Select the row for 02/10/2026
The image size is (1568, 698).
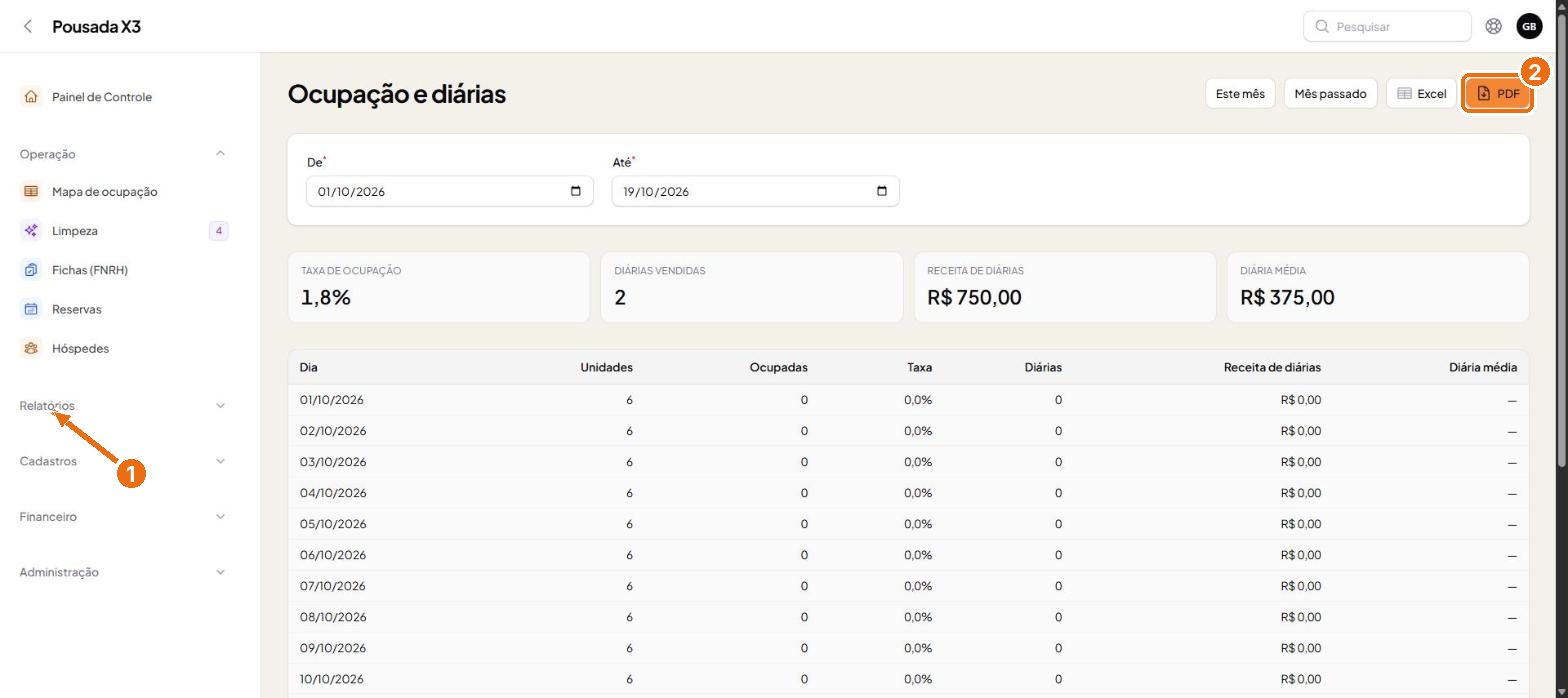coord(908,431)
